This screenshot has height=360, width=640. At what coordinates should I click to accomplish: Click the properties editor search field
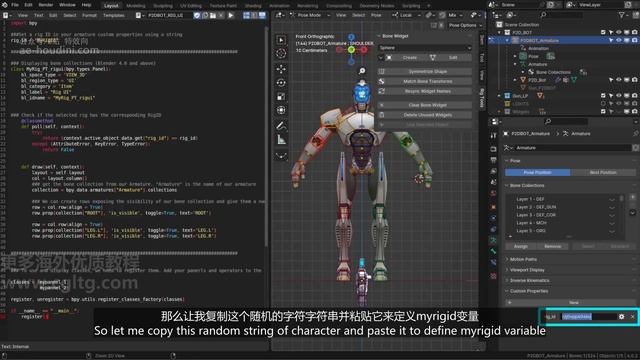[x=565, y=122]
